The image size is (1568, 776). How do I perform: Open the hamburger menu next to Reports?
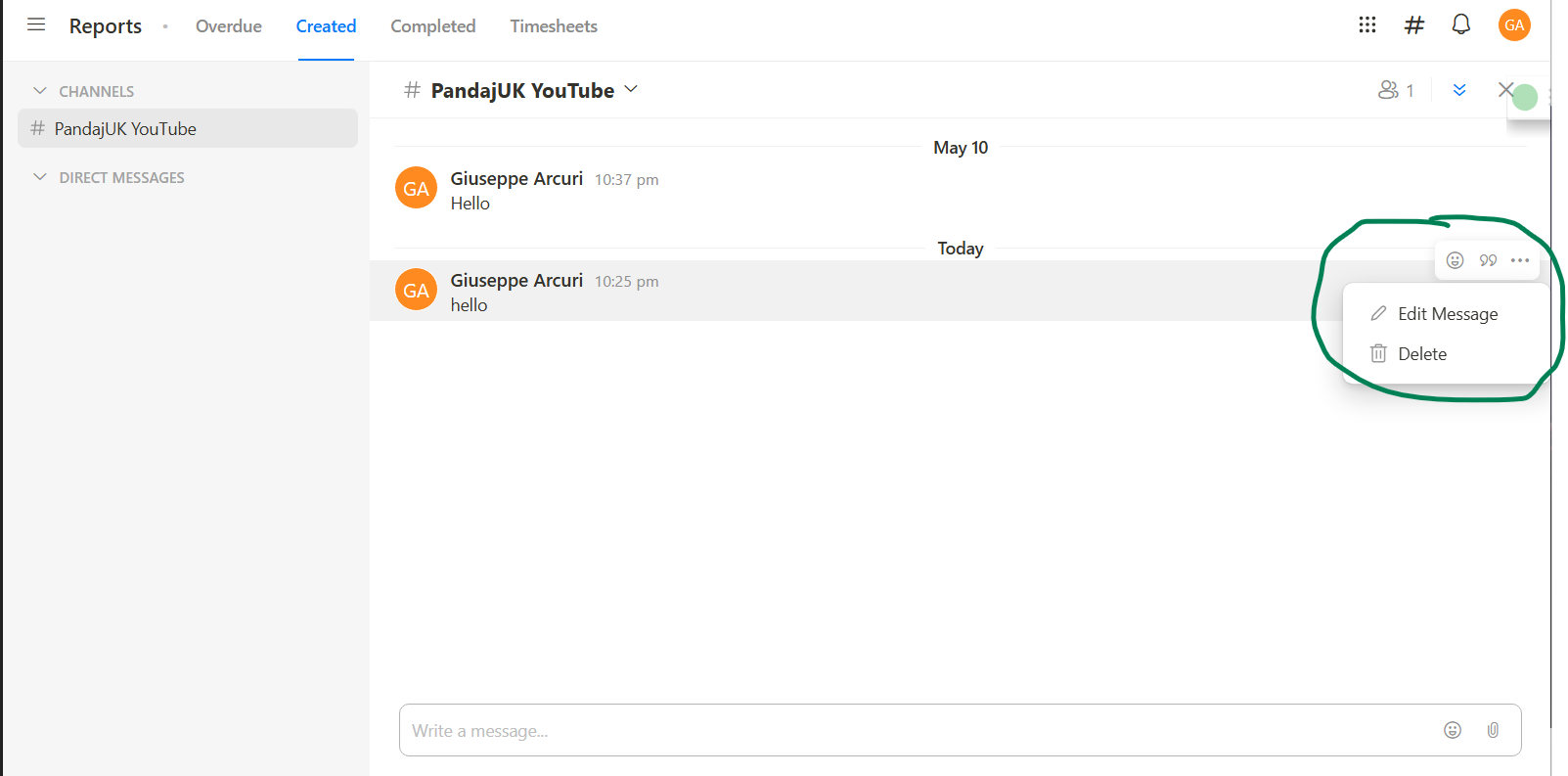36,24
